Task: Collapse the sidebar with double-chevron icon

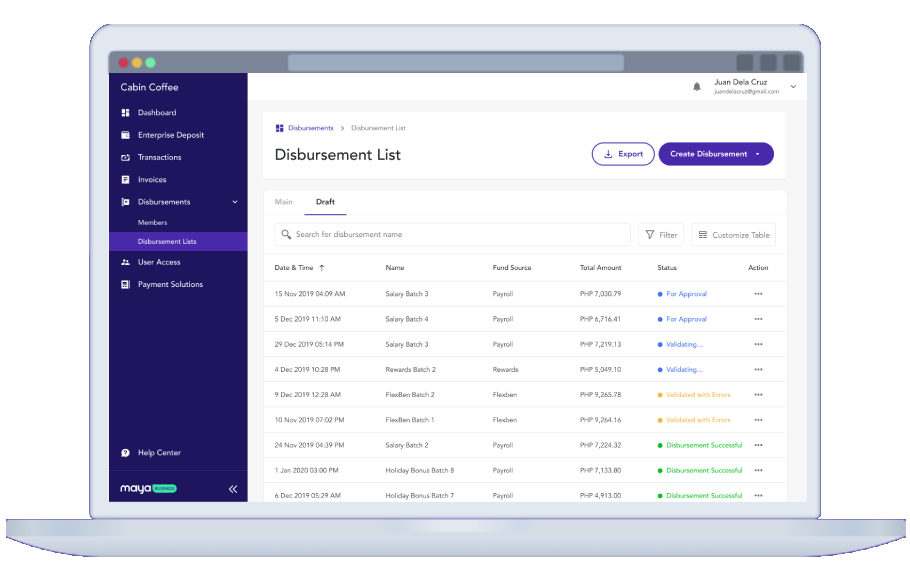Action: click(x=233, y=489)
